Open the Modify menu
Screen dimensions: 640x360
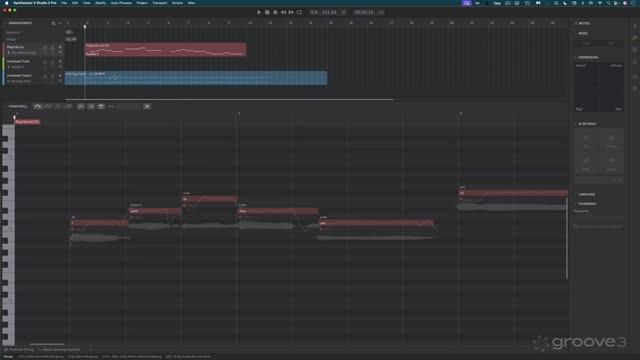100,3
